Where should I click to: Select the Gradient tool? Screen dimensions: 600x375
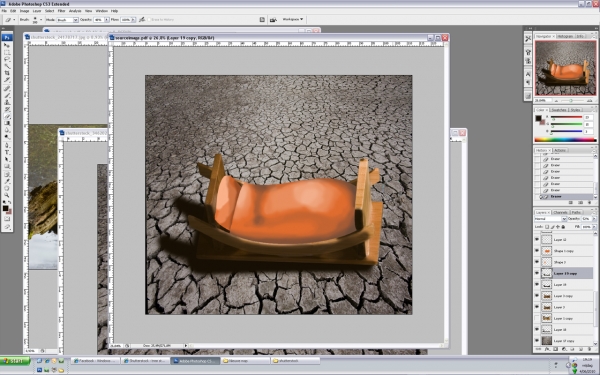(x=7, y=123)
